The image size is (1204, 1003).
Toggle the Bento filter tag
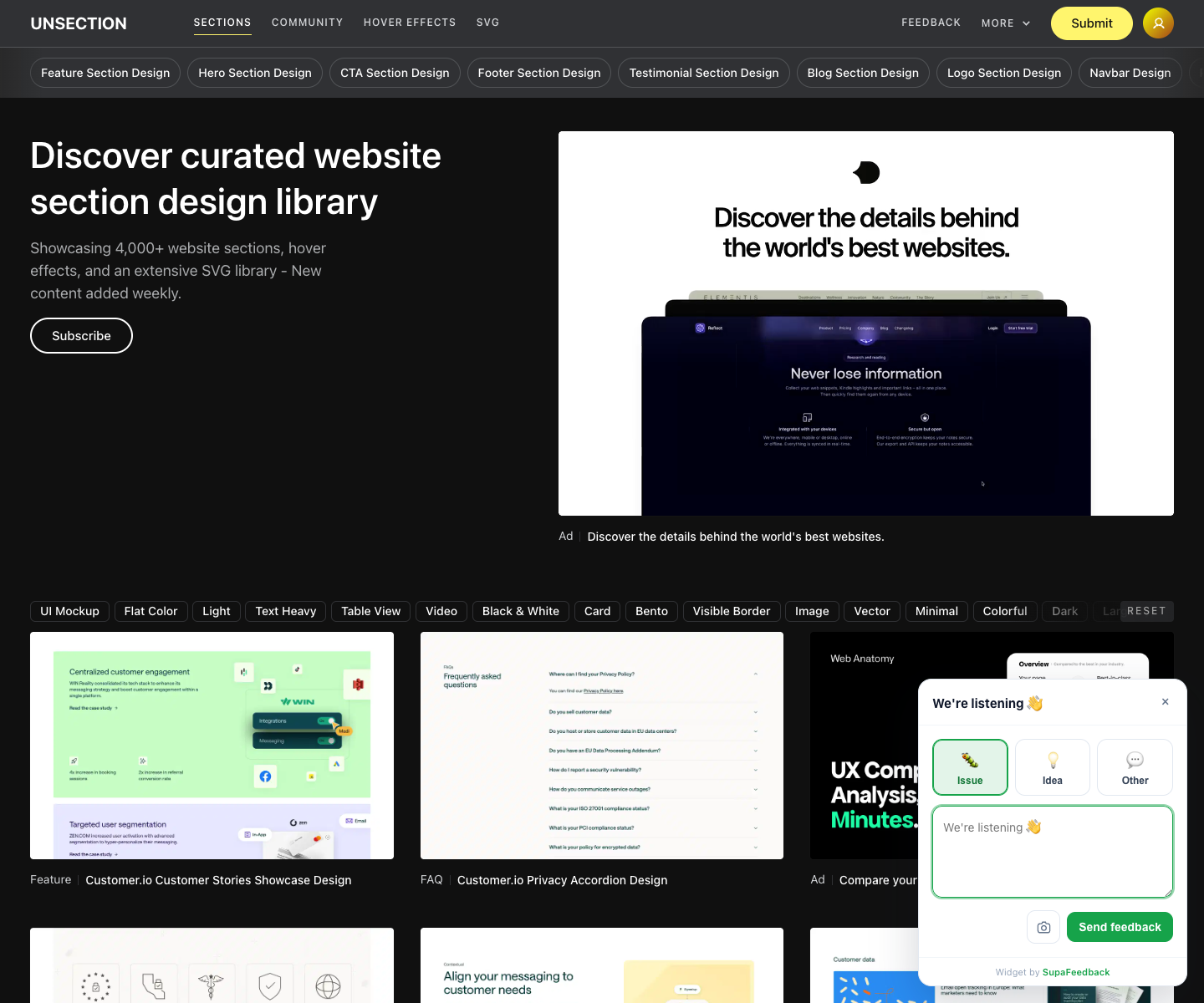click(x=651, y=611)
